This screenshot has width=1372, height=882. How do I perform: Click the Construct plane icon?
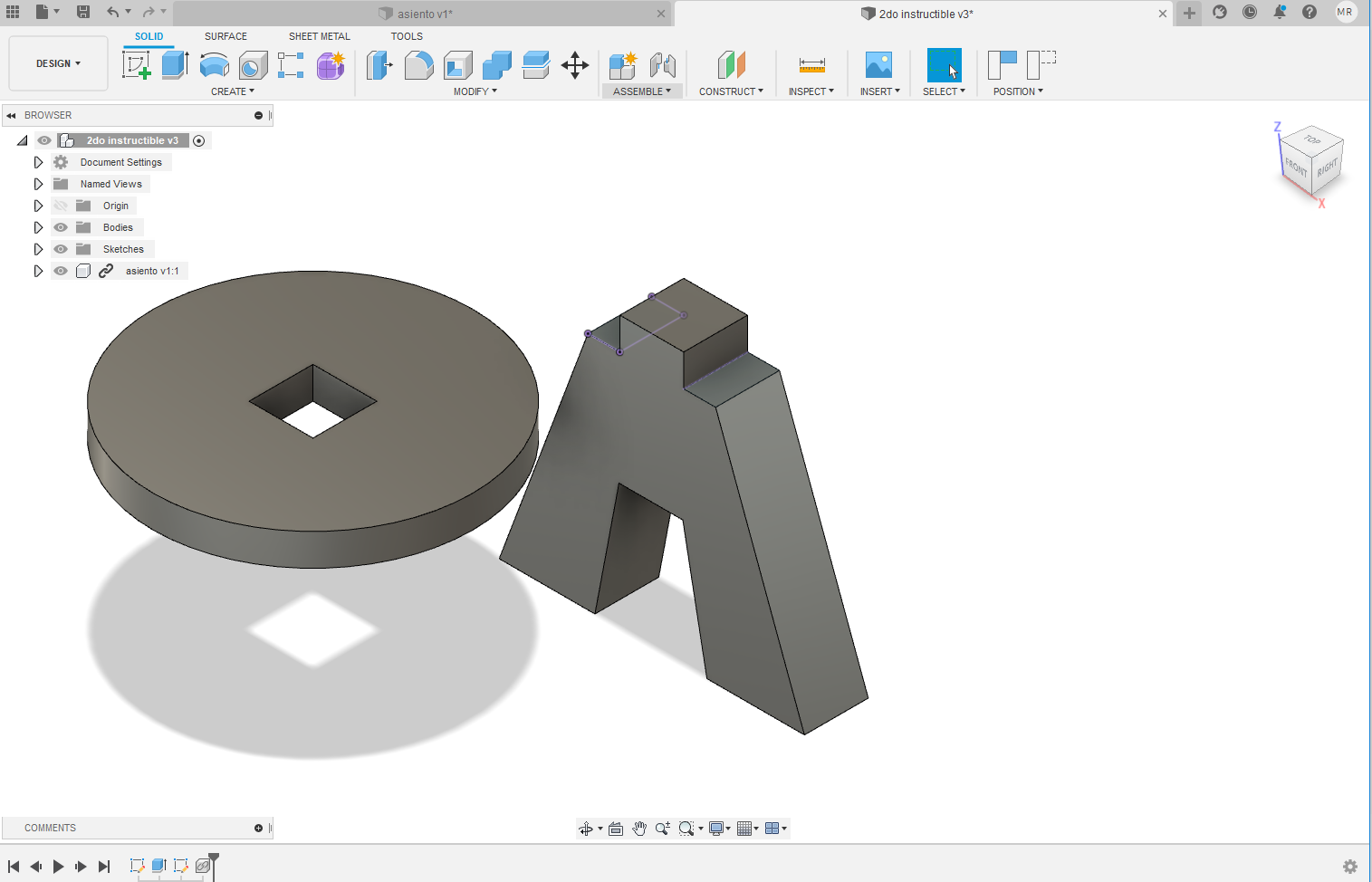[x=731, y=65]
